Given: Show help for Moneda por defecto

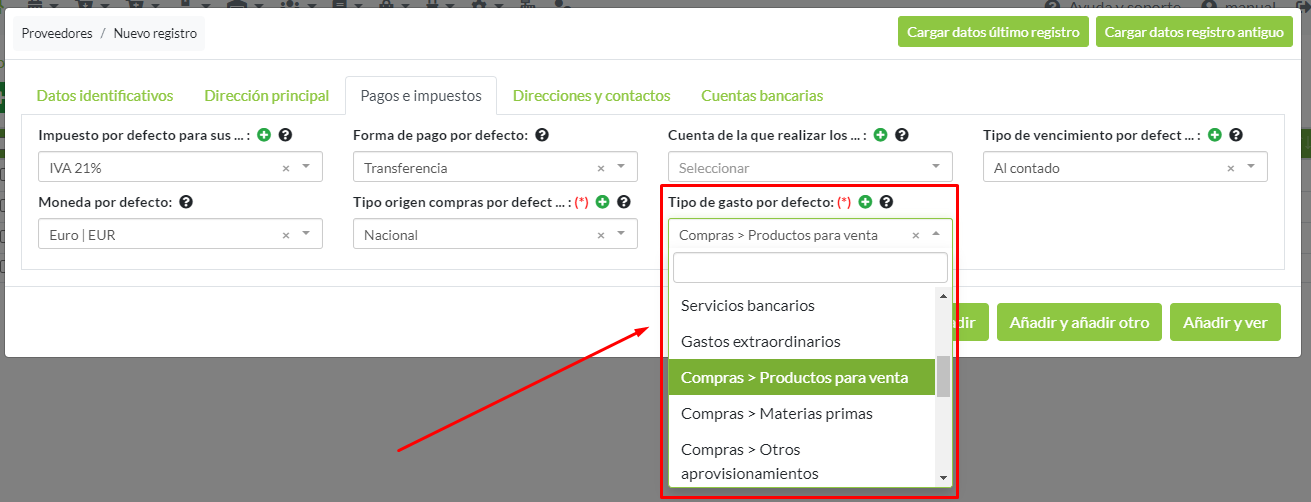Looking at the screenshot, I should (186, 202).
